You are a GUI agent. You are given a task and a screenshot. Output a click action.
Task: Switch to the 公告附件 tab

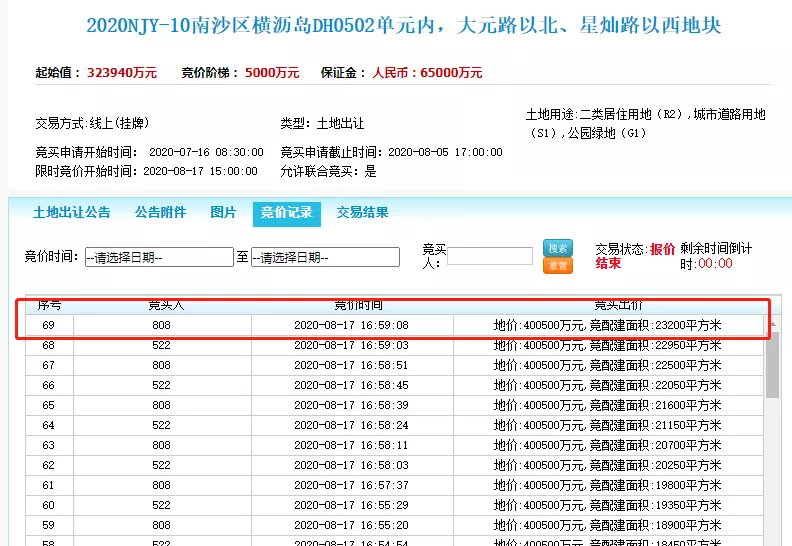[x=160, y=213]
